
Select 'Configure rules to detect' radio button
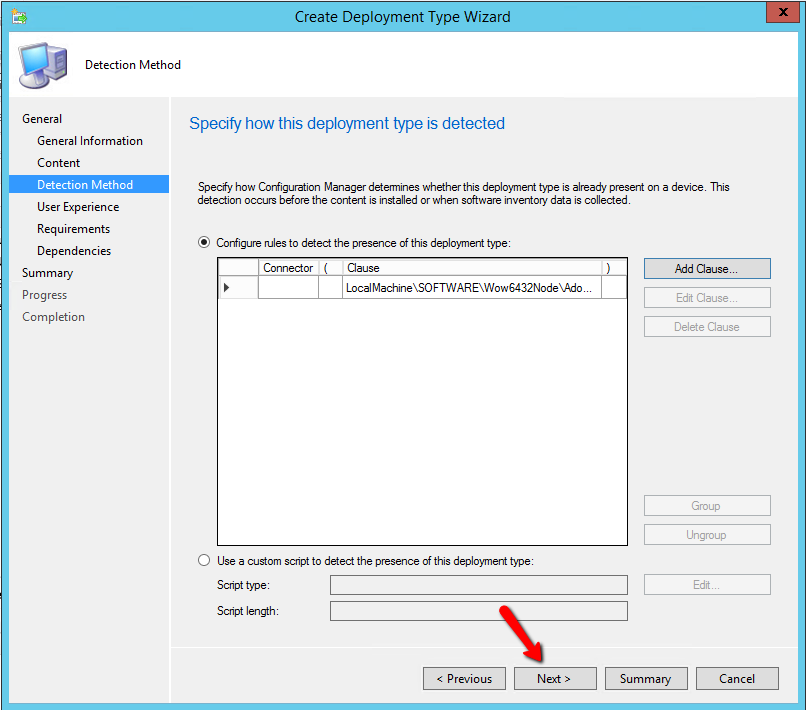tap(205, 242)
